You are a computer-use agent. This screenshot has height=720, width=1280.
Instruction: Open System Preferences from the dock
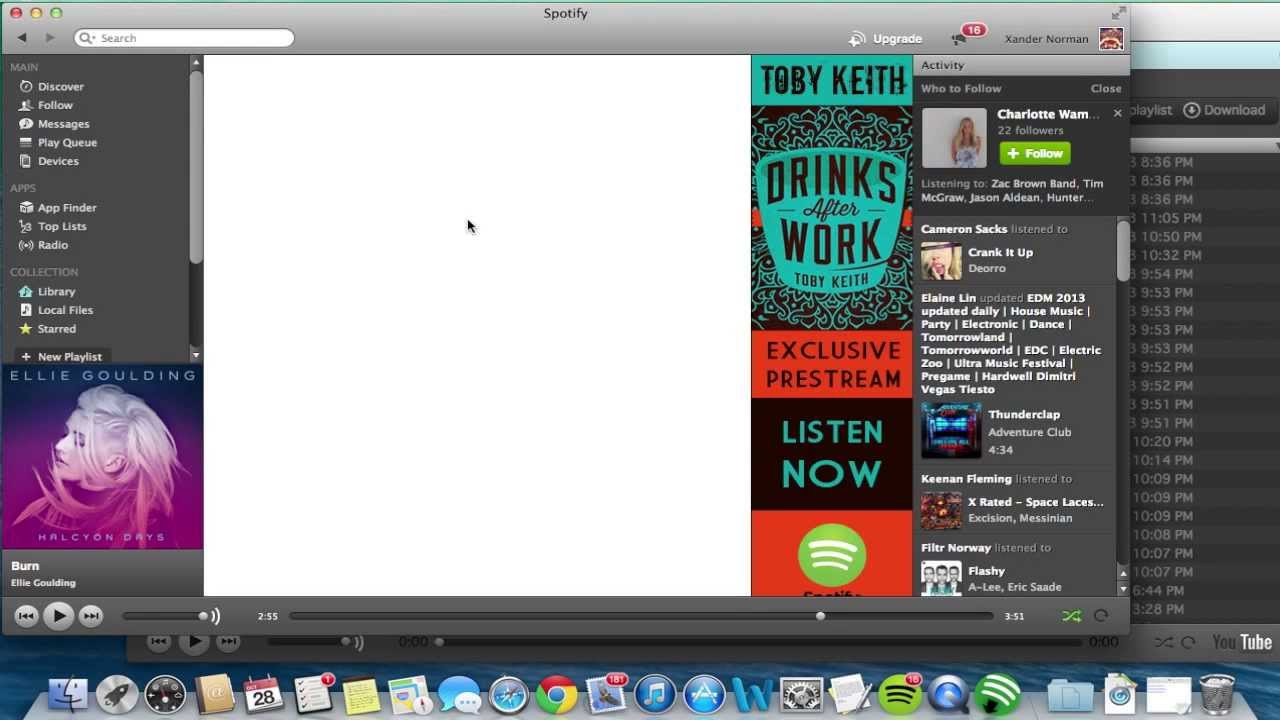[x=801, y=695]
